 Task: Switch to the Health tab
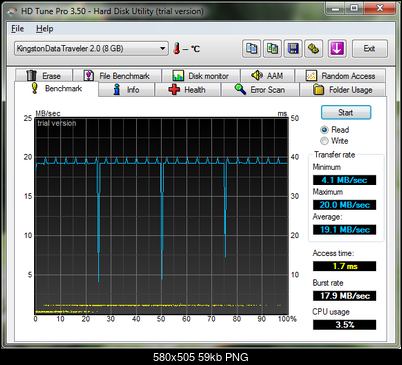point(188,90)
